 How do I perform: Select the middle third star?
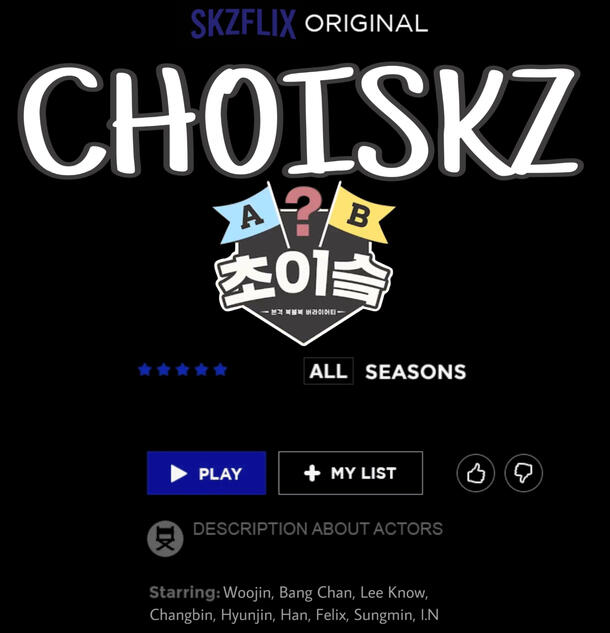(x=182, y=369)
